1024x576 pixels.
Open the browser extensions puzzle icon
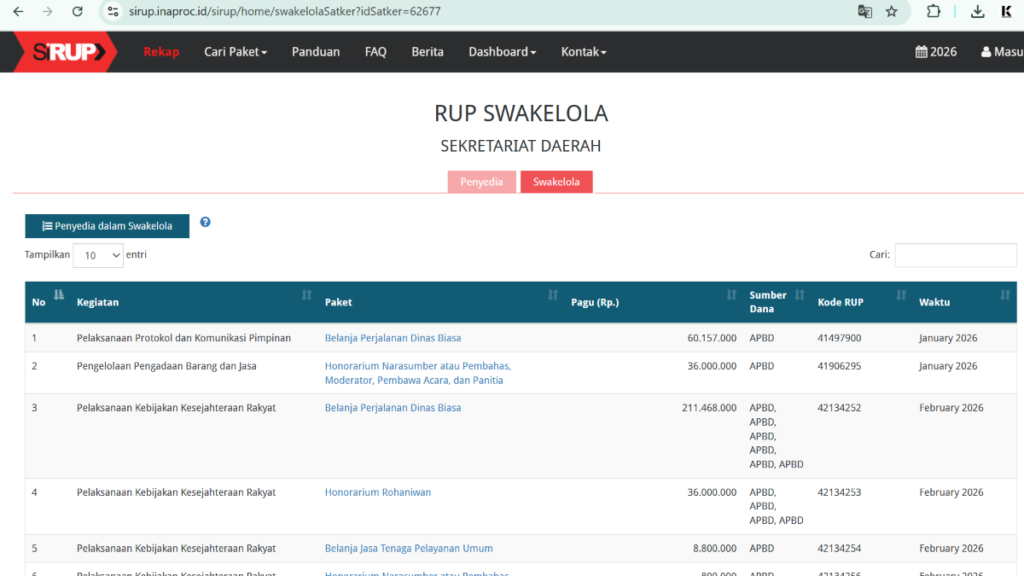coord(933,12)
